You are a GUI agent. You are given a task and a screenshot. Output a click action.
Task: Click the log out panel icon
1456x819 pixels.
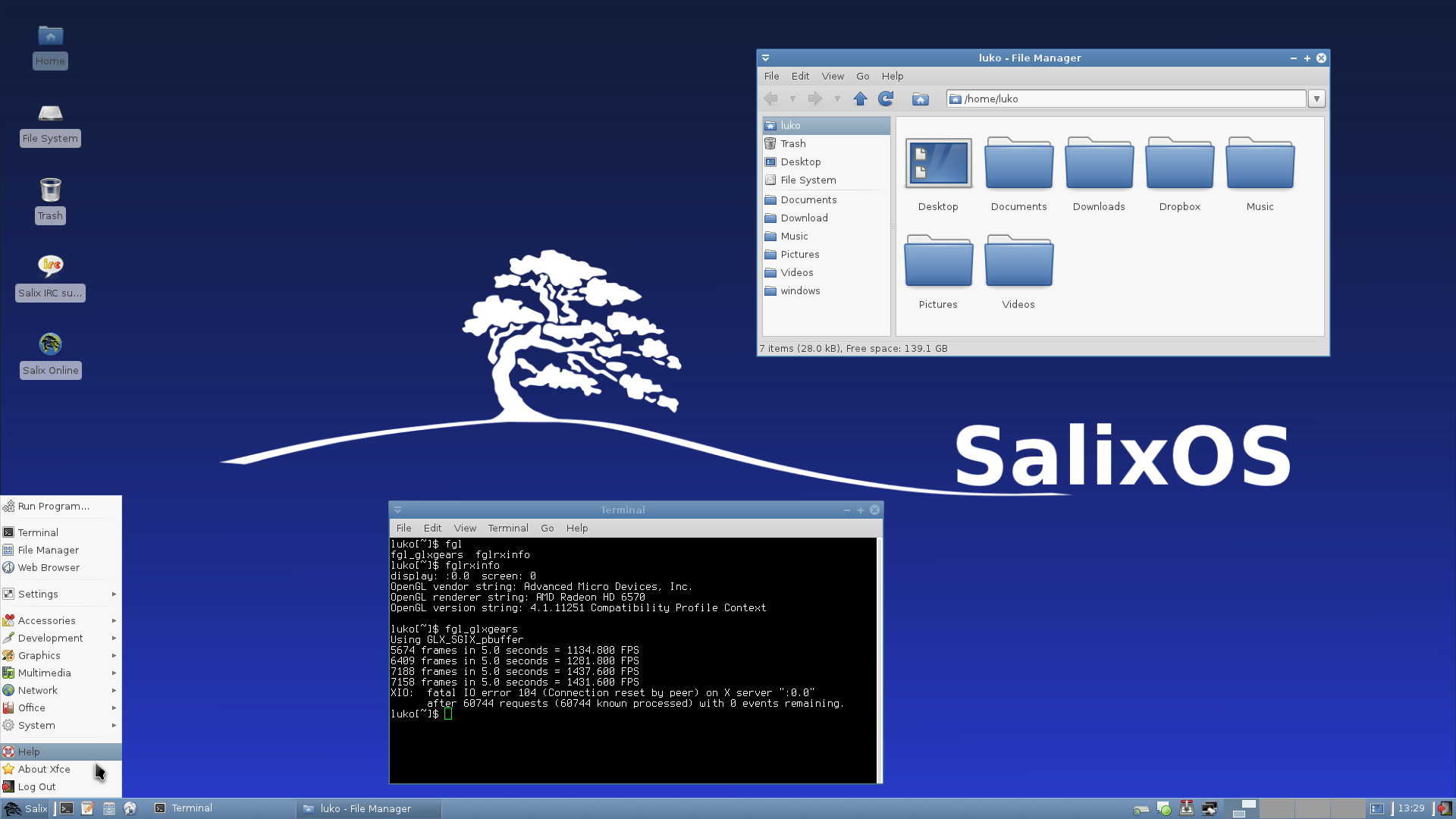pos(1443,809)
